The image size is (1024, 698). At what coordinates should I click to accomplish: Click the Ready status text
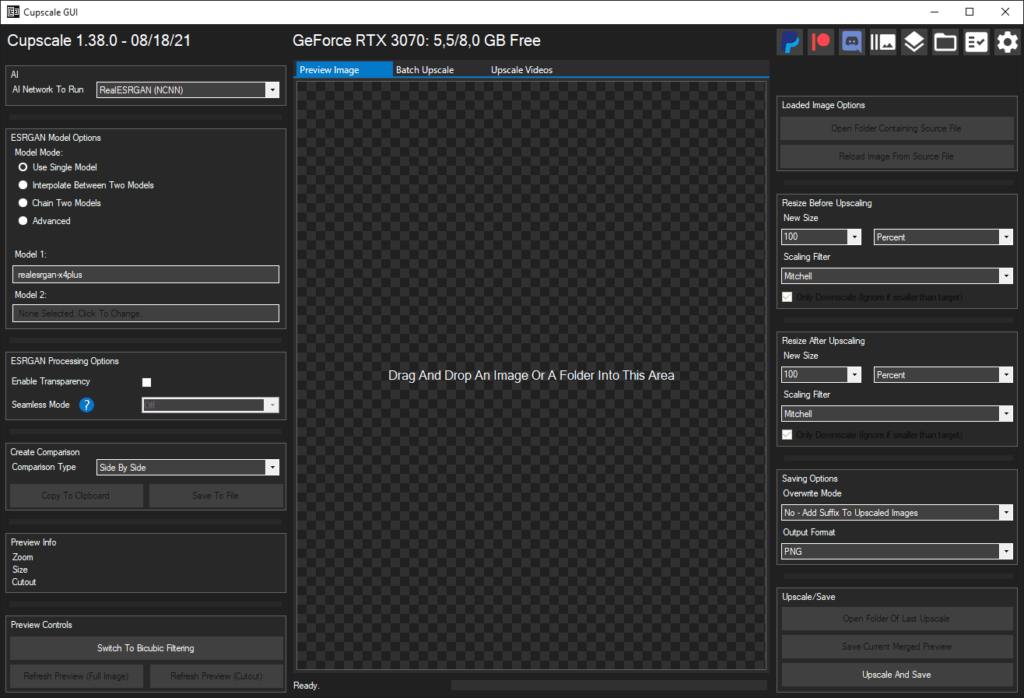pyautogui.click(x=306, y=686)
